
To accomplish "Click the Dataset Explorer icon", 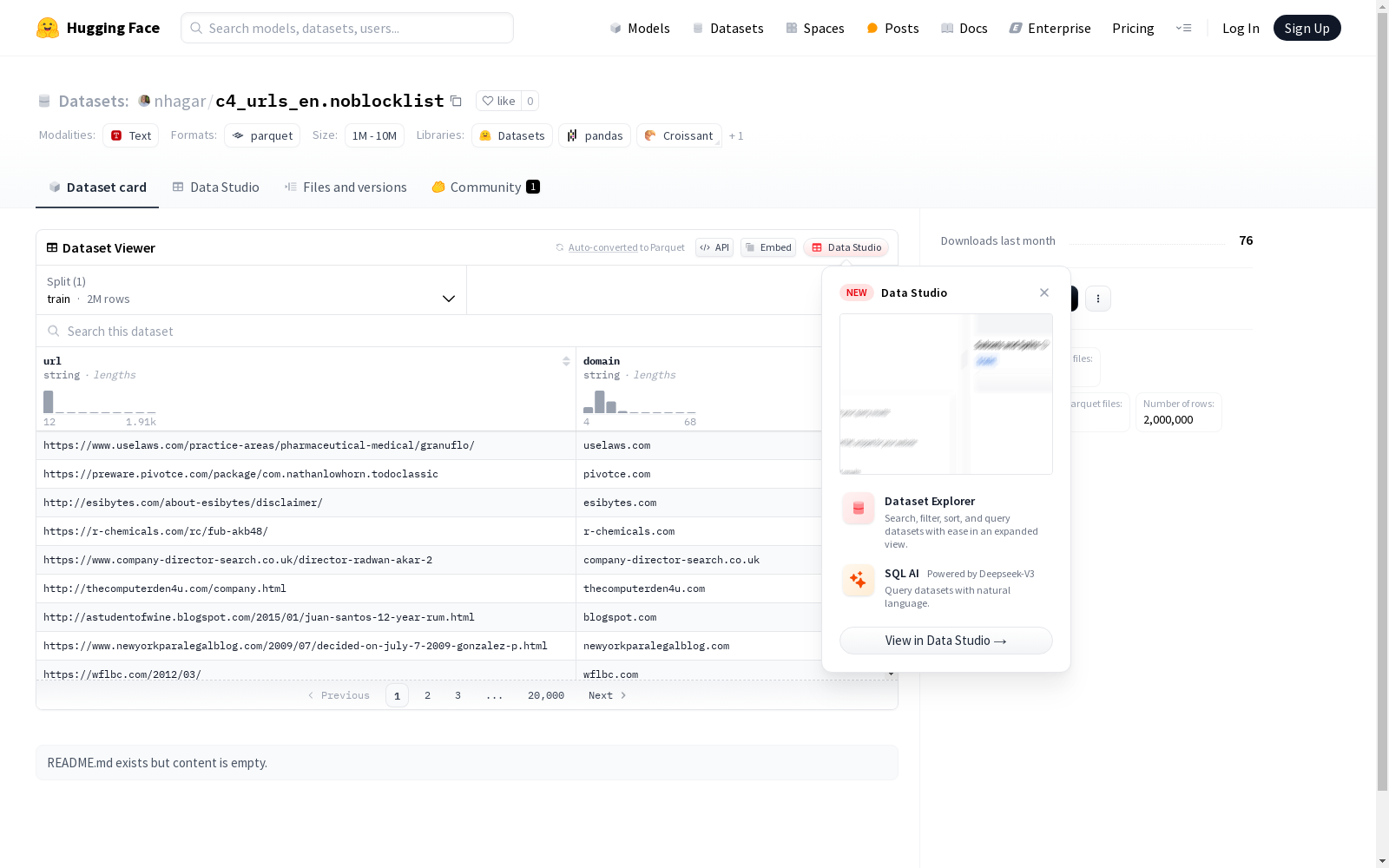I will click(859, 509).
